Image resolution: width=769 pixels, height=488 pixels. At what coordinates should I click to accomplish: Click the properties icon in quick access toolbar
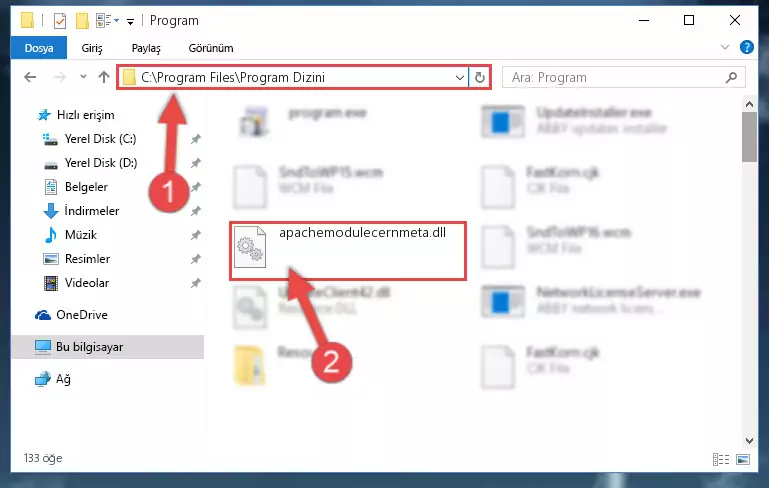tap(60, 21)
